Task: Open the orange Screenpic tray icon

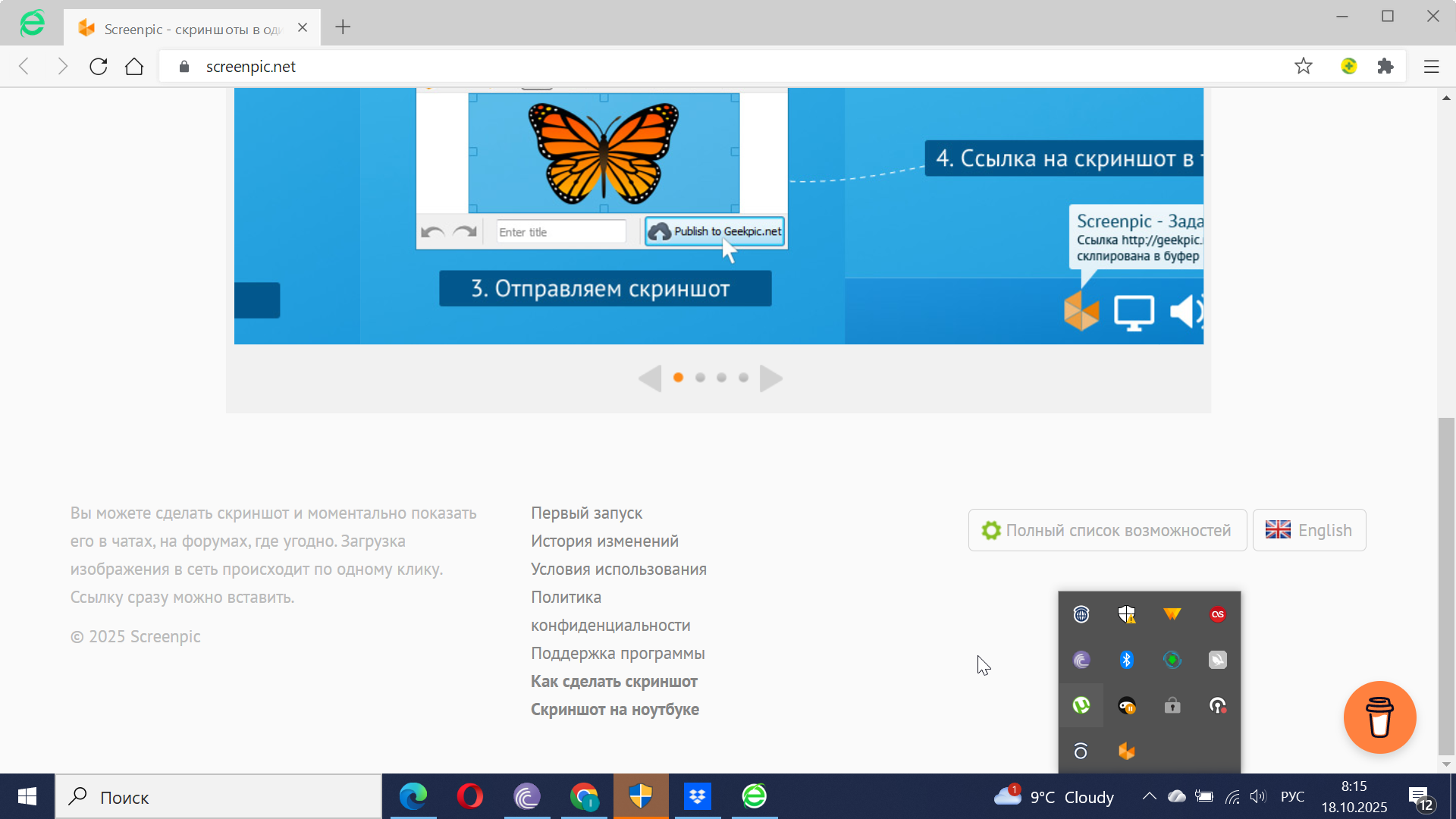Action: [1126, 751]
